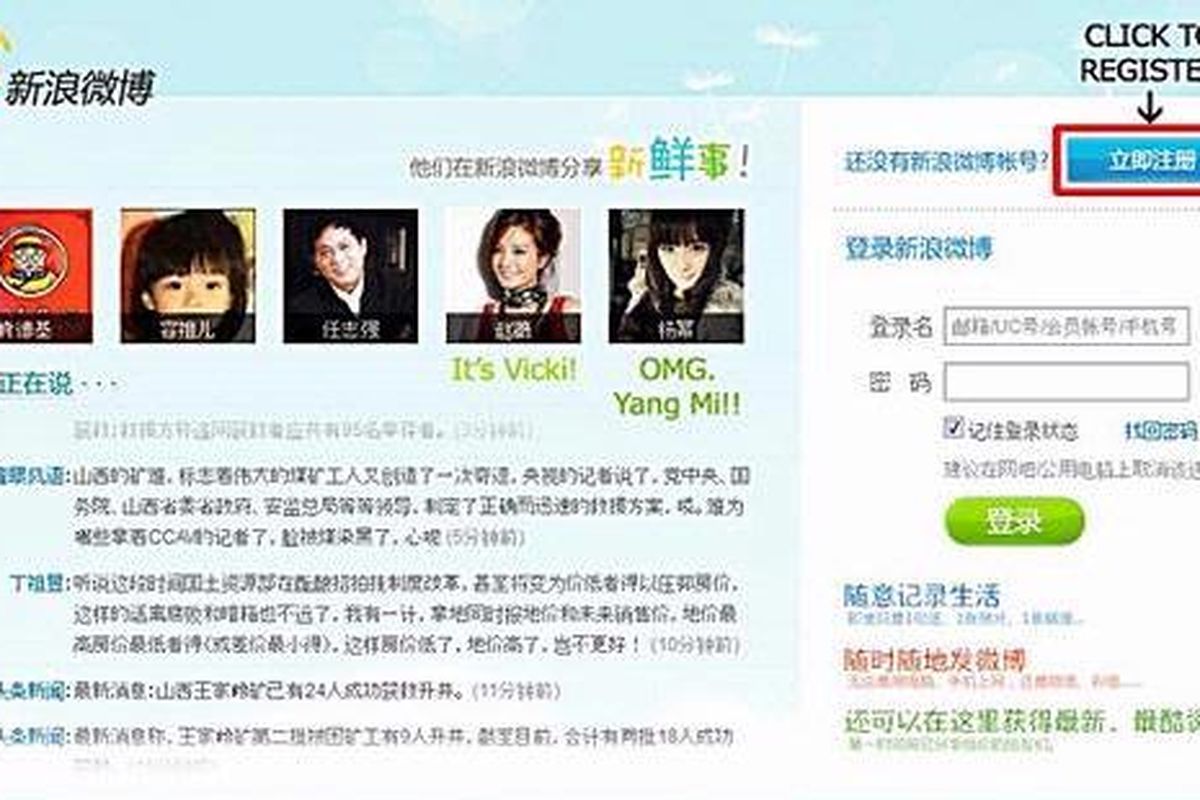
Task: Click the 随意记录生活 heading link
Action: [921, 597]
